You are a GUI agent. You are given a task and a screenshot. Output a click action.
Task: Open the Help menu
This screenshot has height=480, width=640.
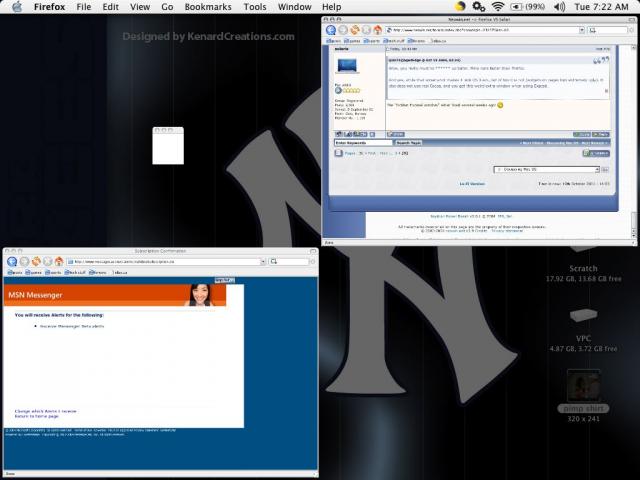tap(331, 7)
